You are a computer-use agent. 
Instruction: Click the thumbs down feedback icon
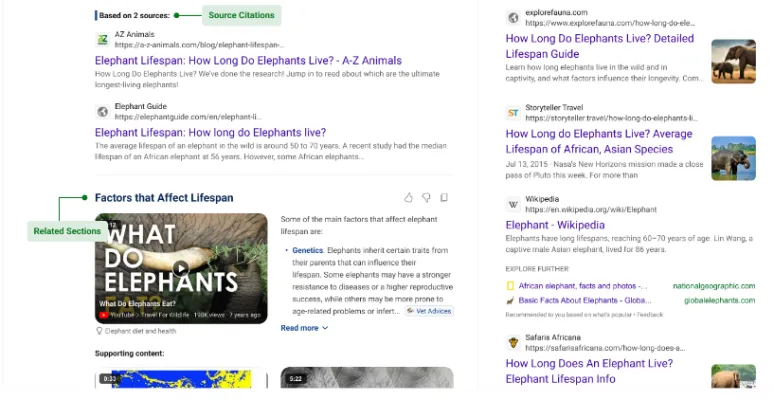point(426,198)
